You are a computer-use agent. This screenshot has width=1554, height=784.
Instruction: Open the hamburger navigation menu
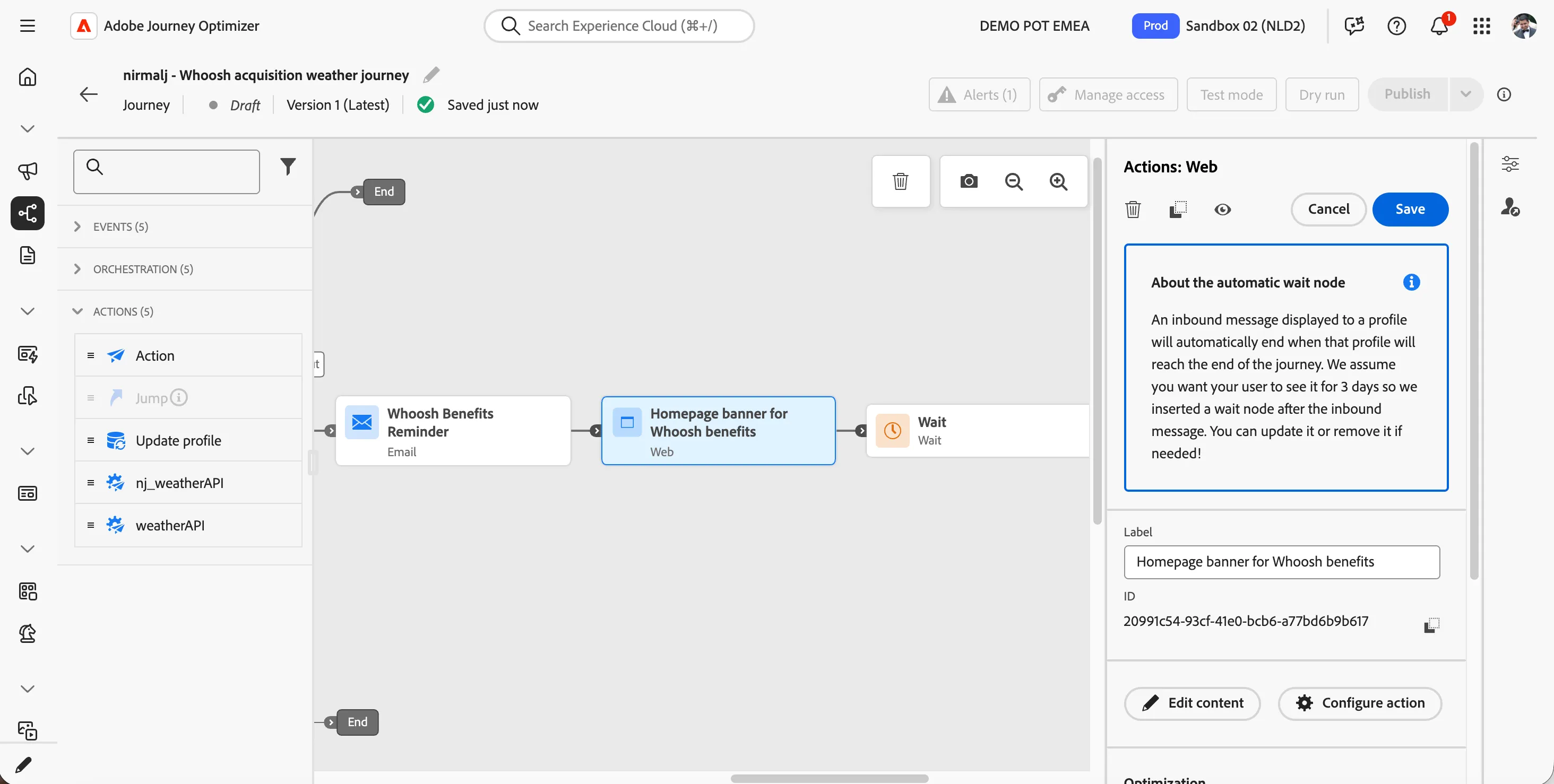click(x=27, y=26)
